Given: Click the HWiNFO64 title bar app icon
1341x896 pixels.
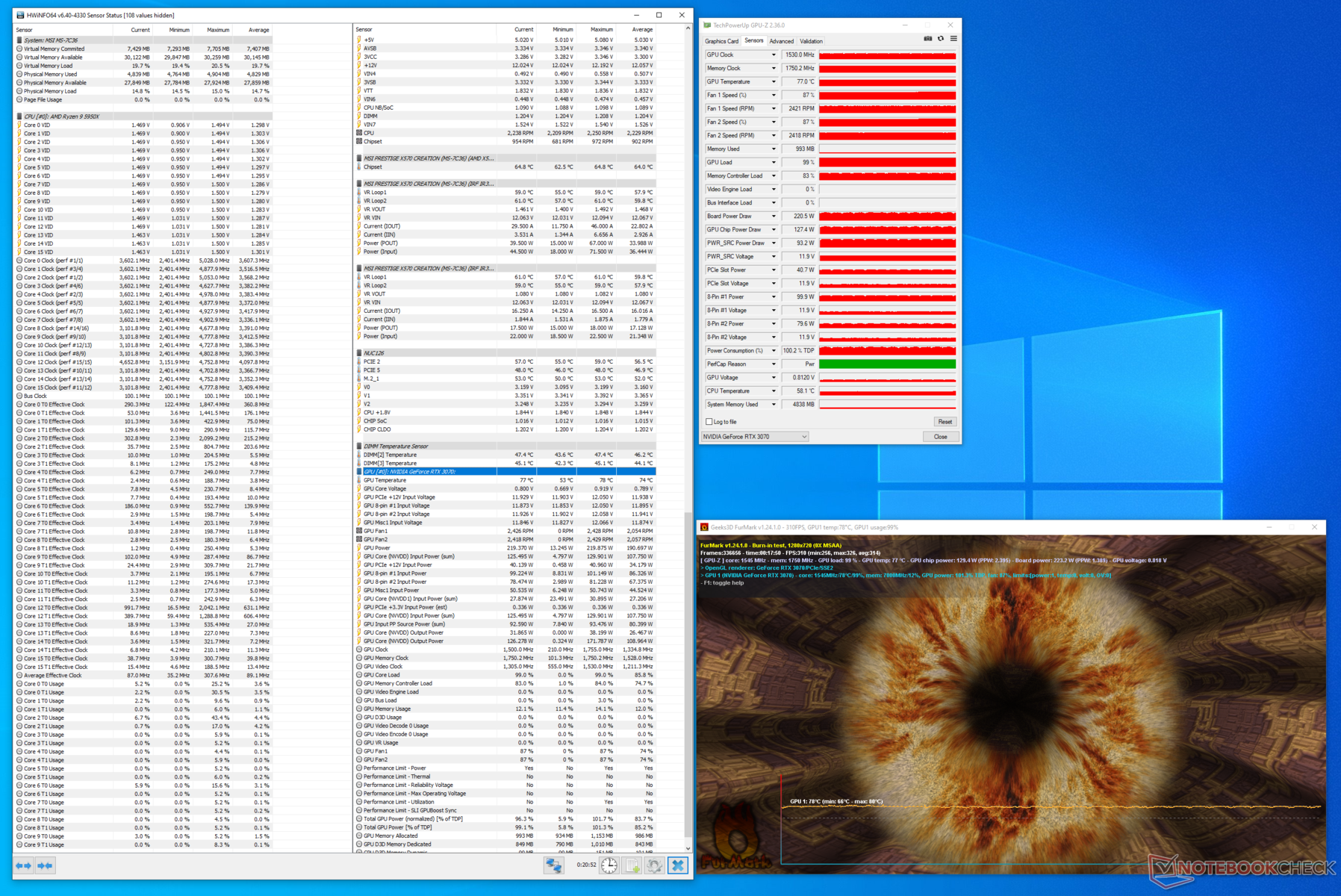Looking at the screenshot, I should pos(20,15).
